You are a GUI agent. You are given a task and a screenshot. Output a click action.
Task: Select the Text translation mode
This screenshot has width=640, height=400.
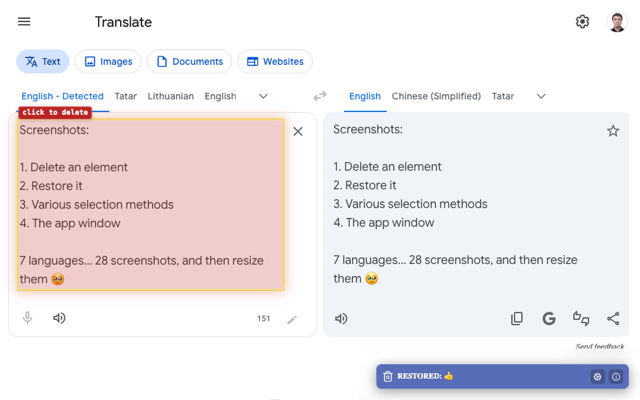43,62
